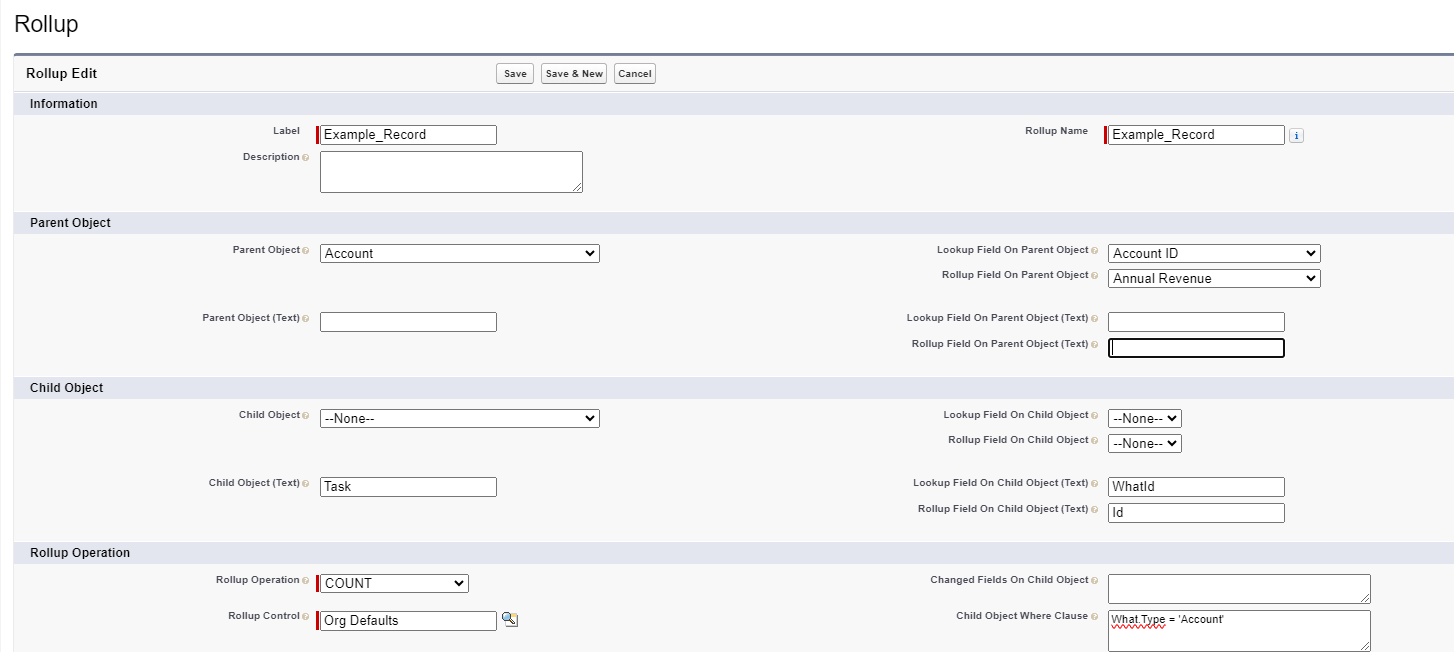The height and width of the screenshot is (652, 1454).
Task: Click the Child Object (Text) field containing Task
Action: click(x=407, y=487)
